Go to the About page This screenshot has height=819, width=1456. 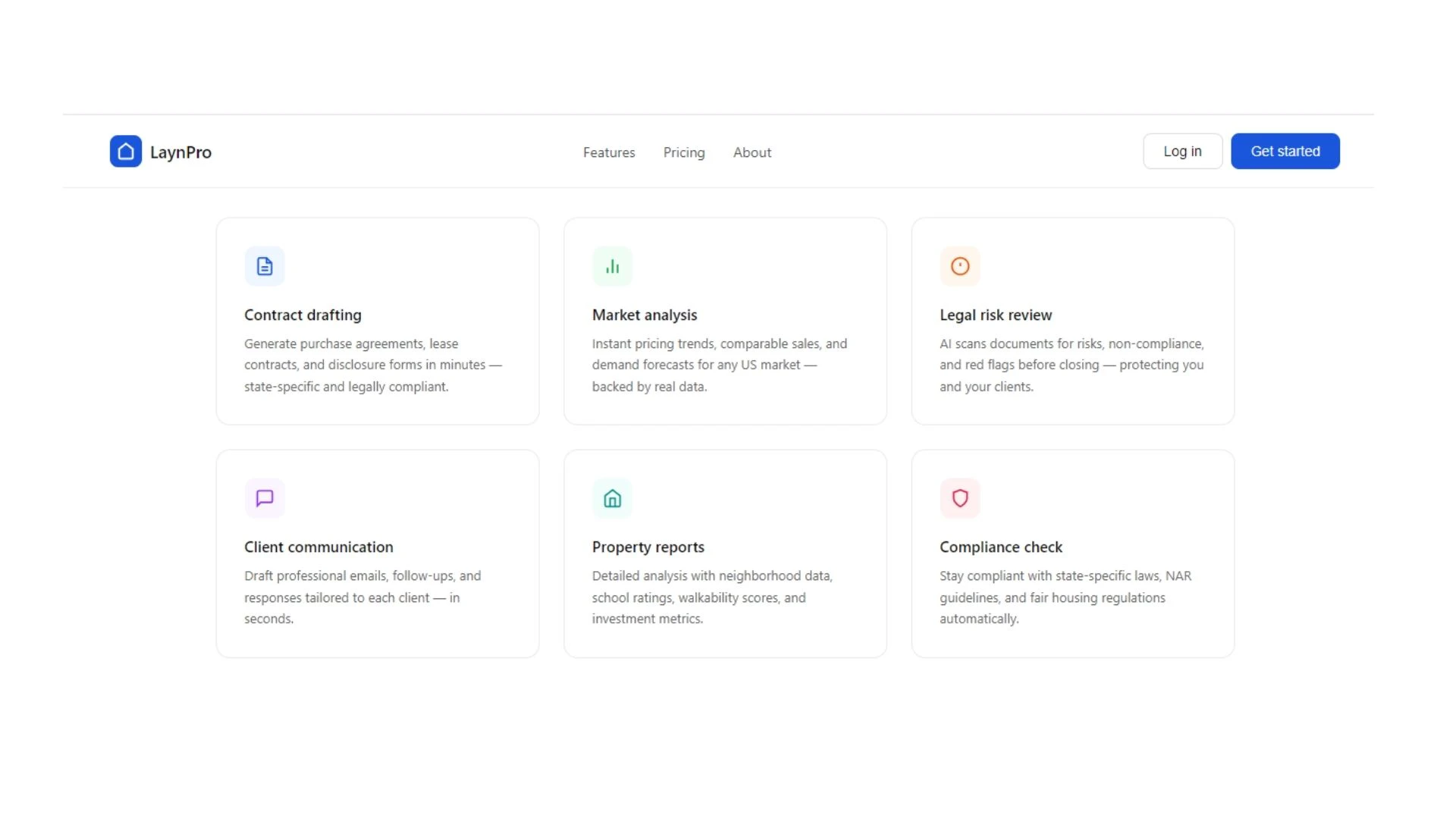752,152
